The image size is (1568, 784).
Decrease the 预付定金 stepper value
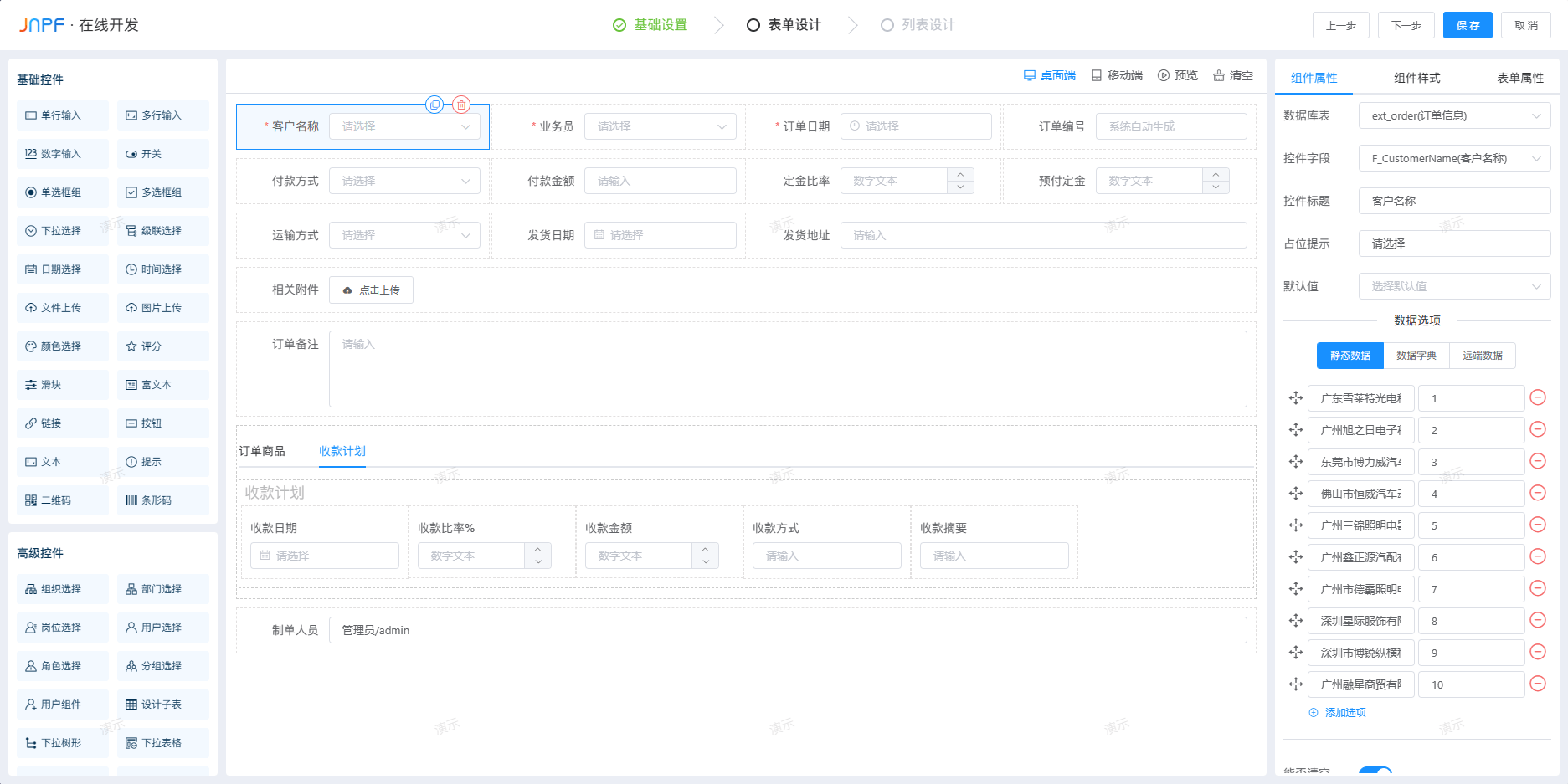[1216, 187]
